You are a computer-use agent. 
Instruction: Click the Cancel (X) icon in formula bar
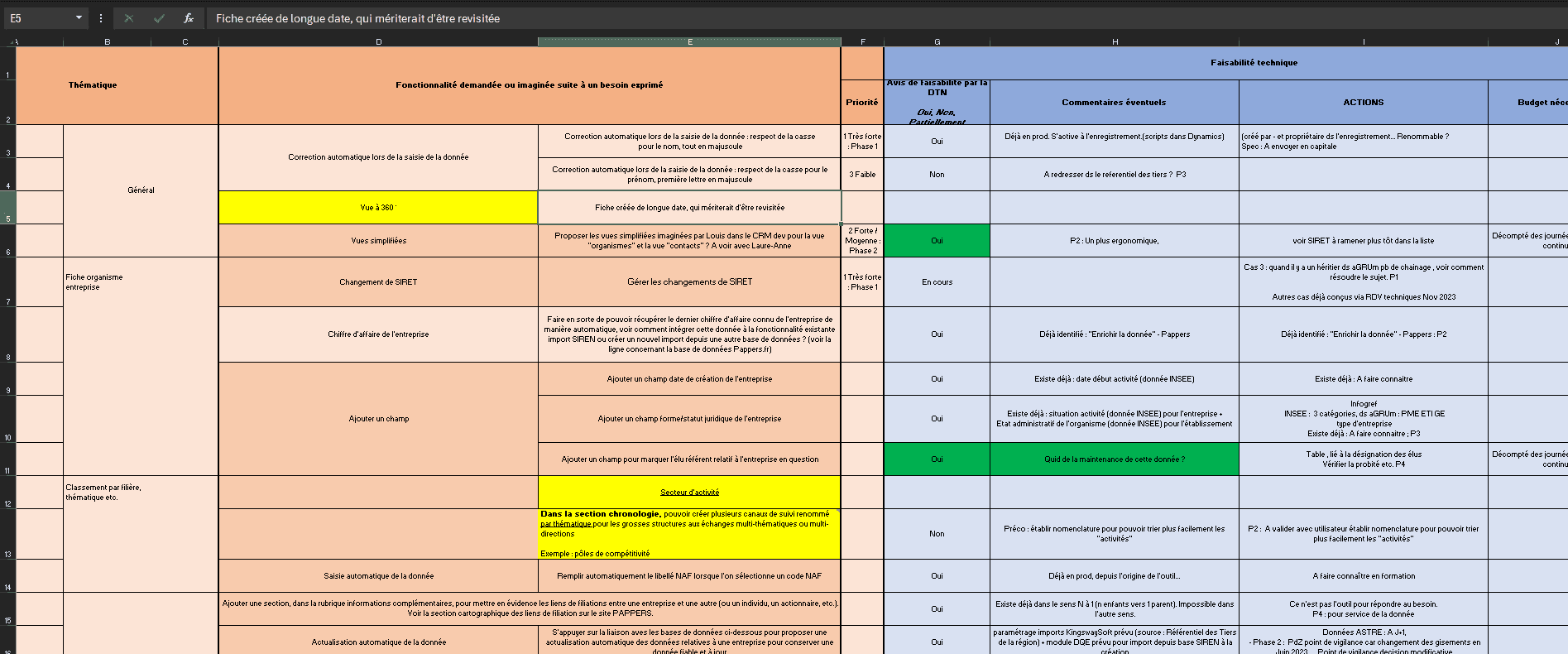(x=129, y=18)
